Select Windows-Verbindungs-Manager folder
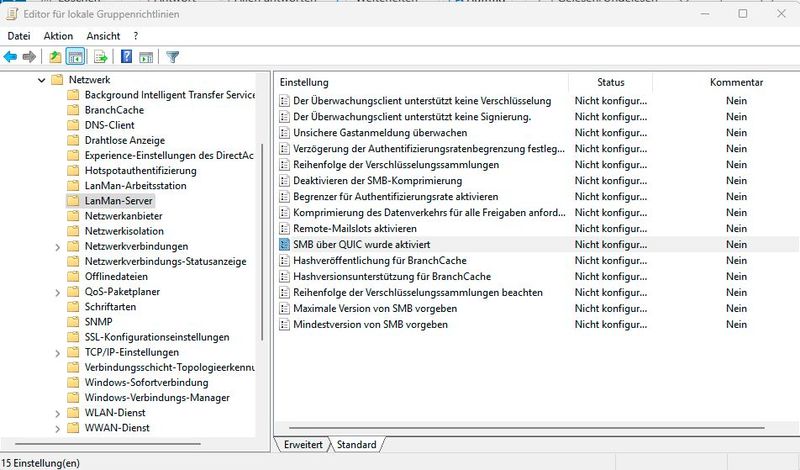800x470 pixels. 157,398
